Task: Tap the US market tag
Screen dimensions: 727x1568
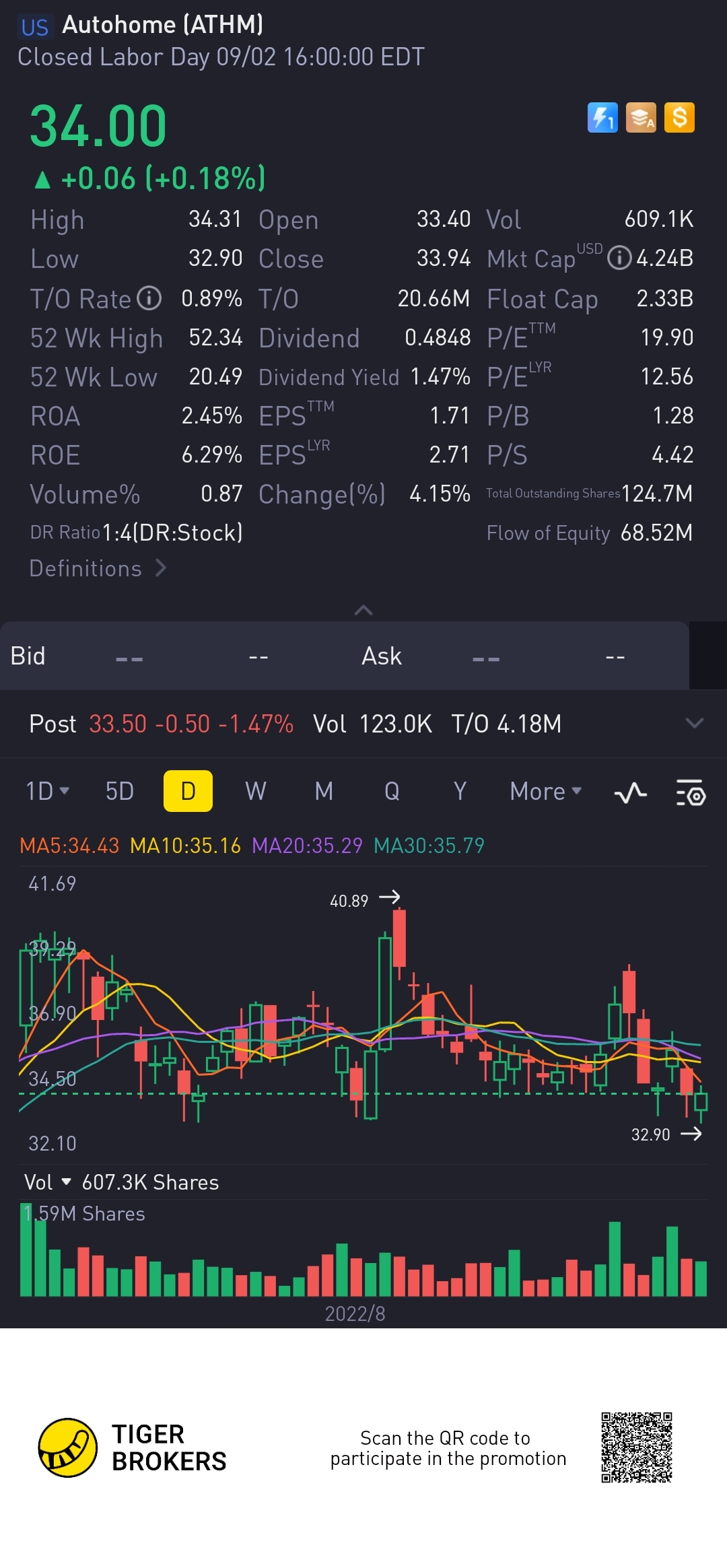Action: click(35, 27)
